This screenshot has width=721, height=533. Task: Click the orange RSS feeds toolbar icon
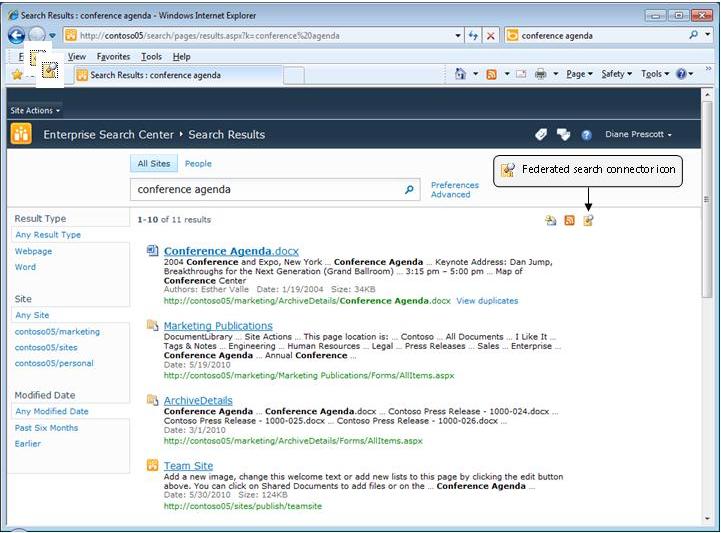(492, 74)
